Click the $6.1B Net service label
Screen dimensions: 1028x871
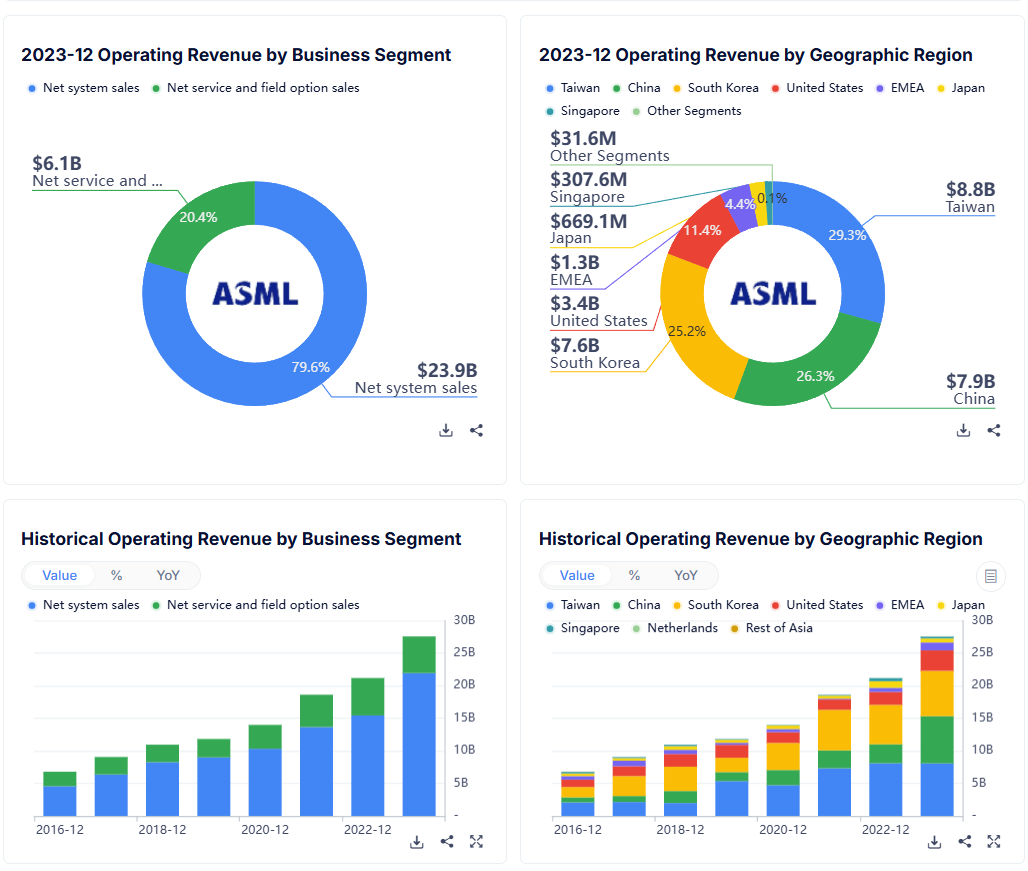coord(97,172)
